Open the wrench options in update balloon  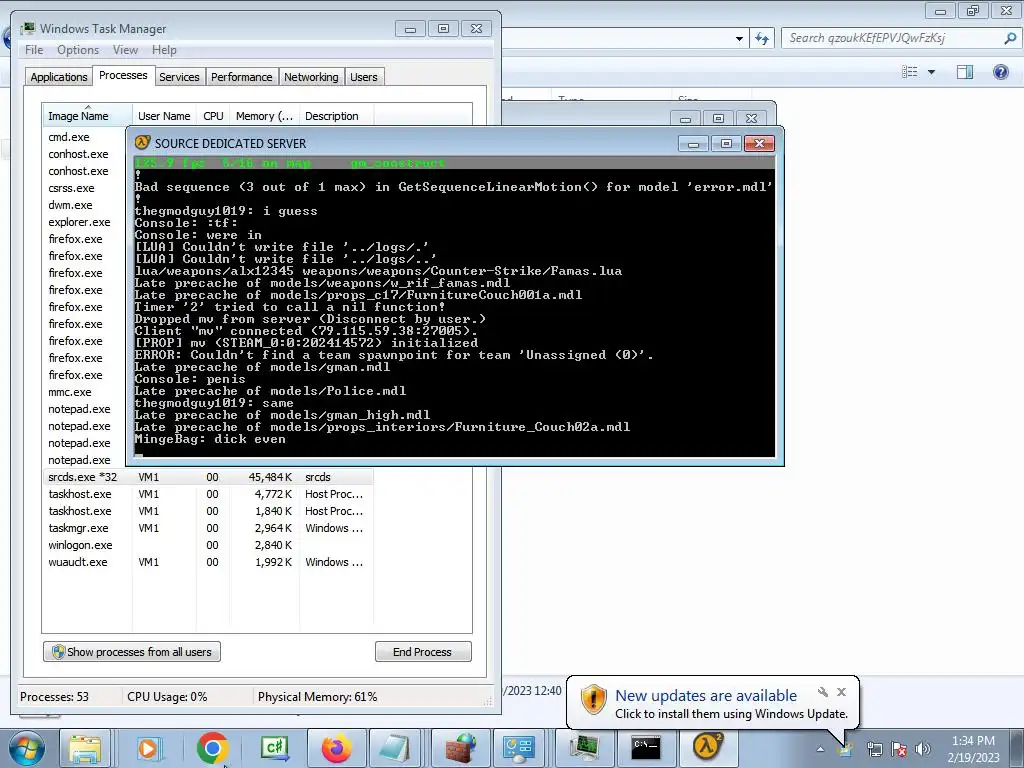pyautogui.click(x=823, y=692)
